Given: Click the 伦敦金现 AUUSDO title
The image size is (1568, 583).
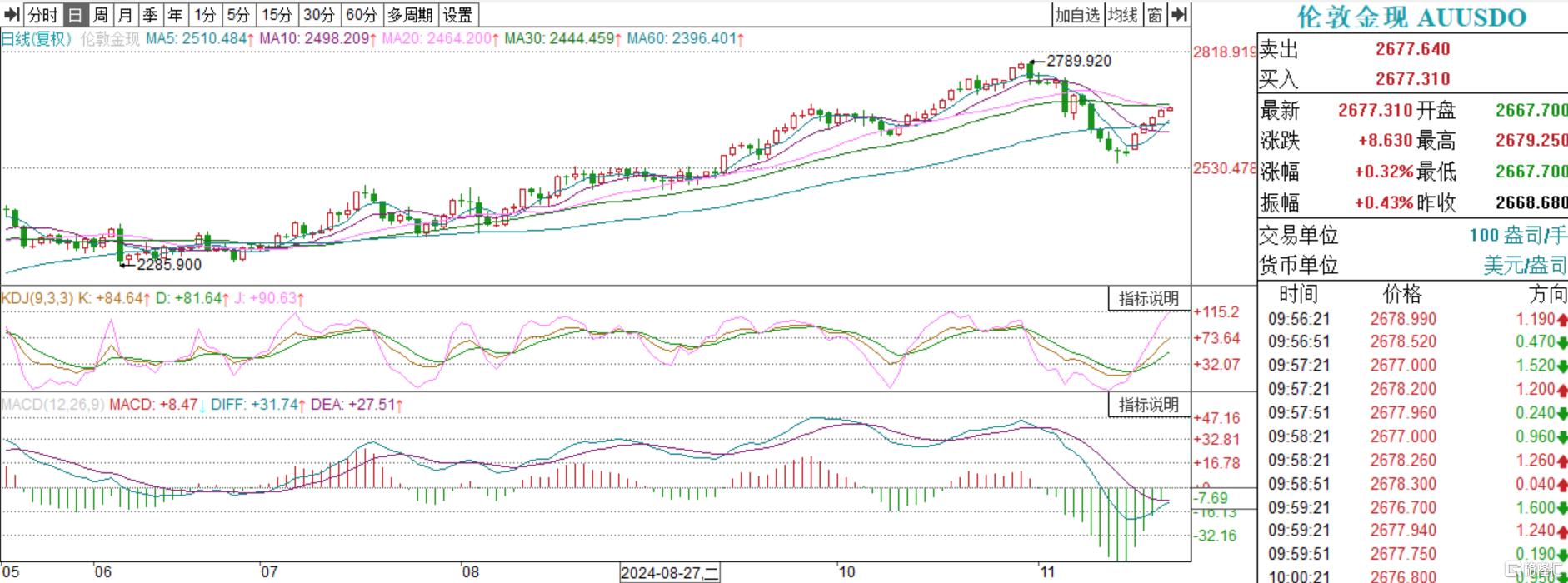Looking at the screenshot, I should point(1411,17).
